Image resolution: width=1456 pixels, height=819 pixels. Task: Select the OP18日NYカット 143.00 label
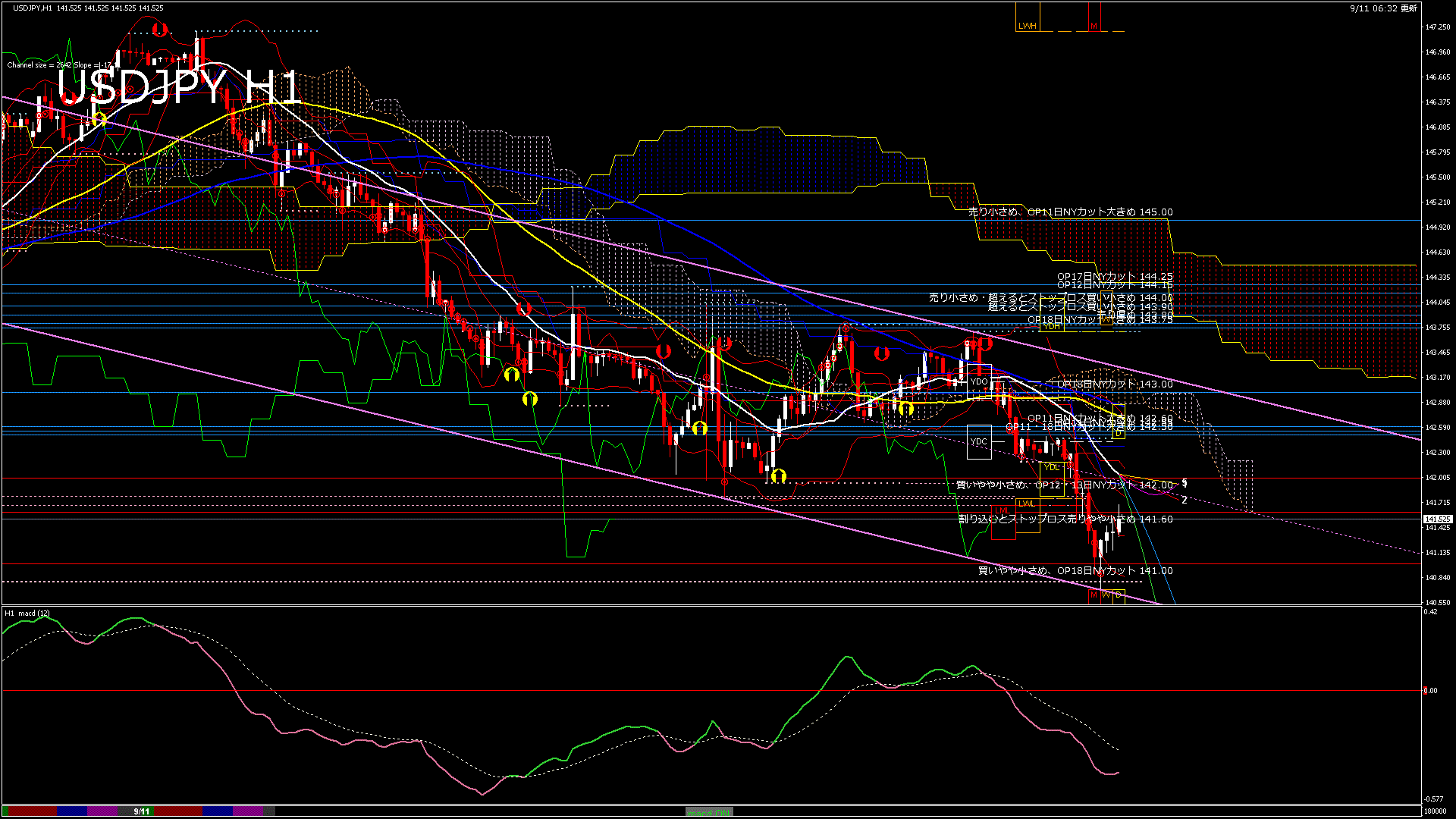[1115, 384]
